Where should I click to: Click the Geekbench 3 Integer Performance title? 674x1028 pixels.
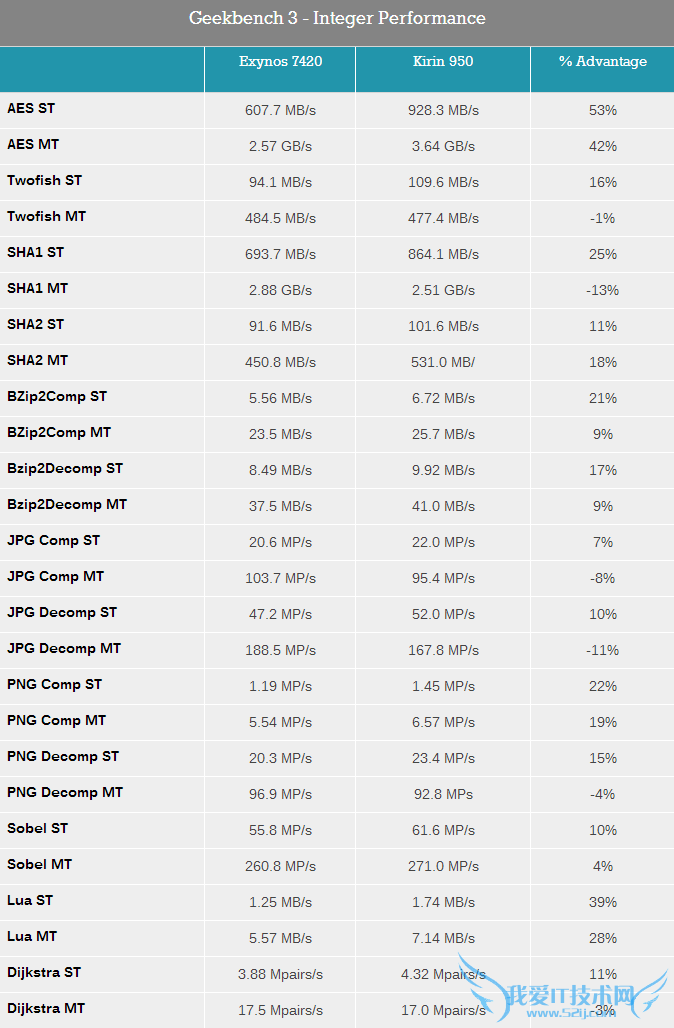[x=337, y=18]
